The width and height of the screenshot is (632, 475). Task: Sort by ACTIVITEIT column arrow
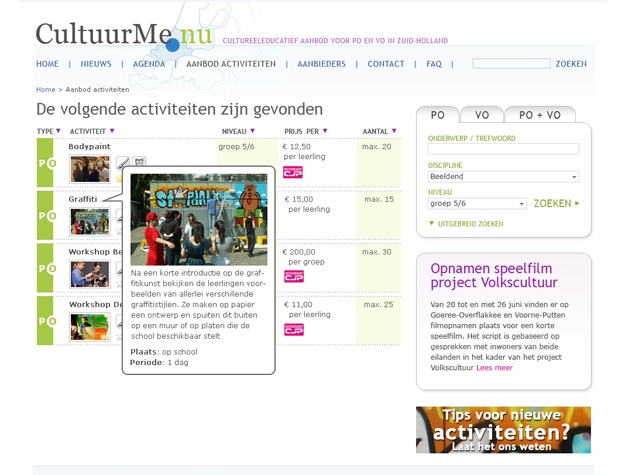[x=112, y=131]
